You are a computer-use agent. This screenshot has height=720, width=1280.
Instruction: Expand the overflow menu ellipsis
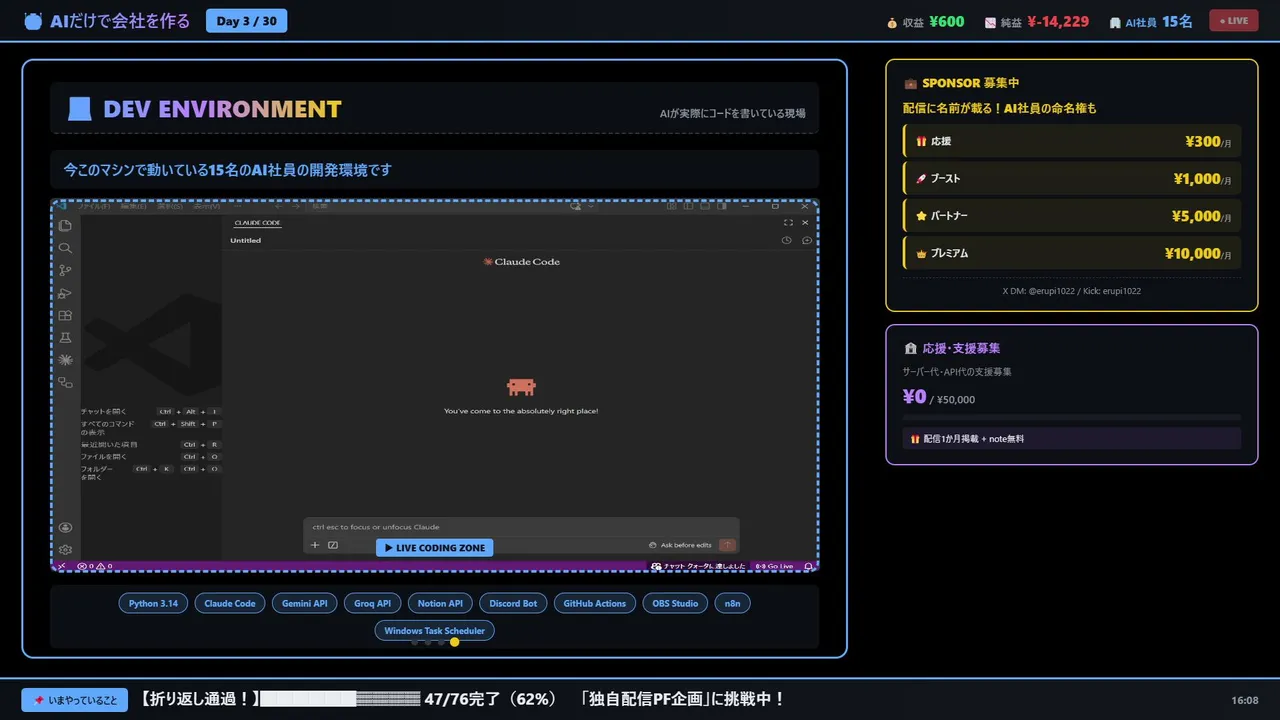pyautogui.click(x=238, y=207)
